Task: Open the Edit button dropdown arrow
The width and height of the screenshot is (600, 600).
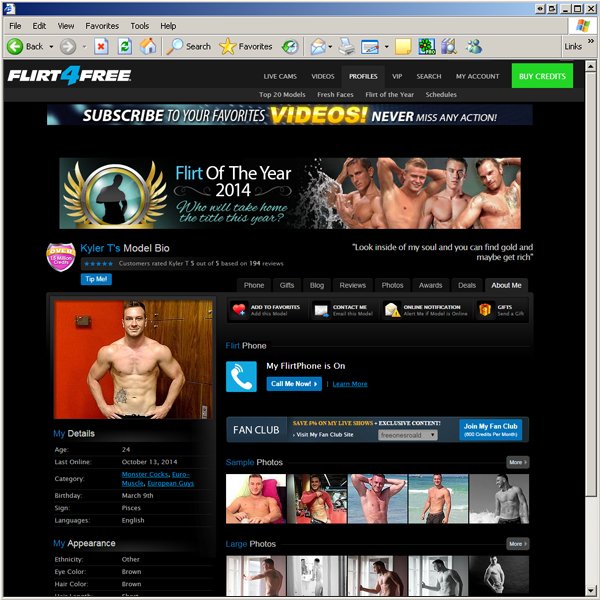Action: tap(386, 47)
